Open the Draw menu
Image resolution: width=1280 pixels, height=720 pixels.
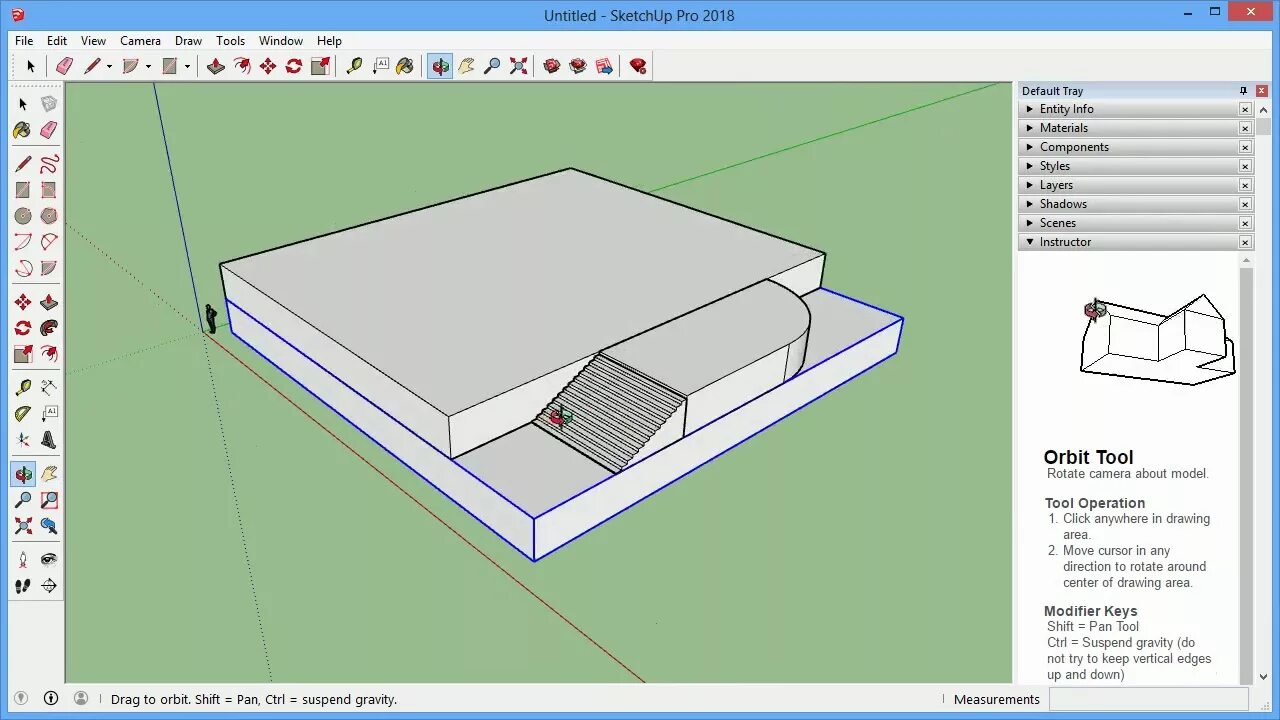188,41
